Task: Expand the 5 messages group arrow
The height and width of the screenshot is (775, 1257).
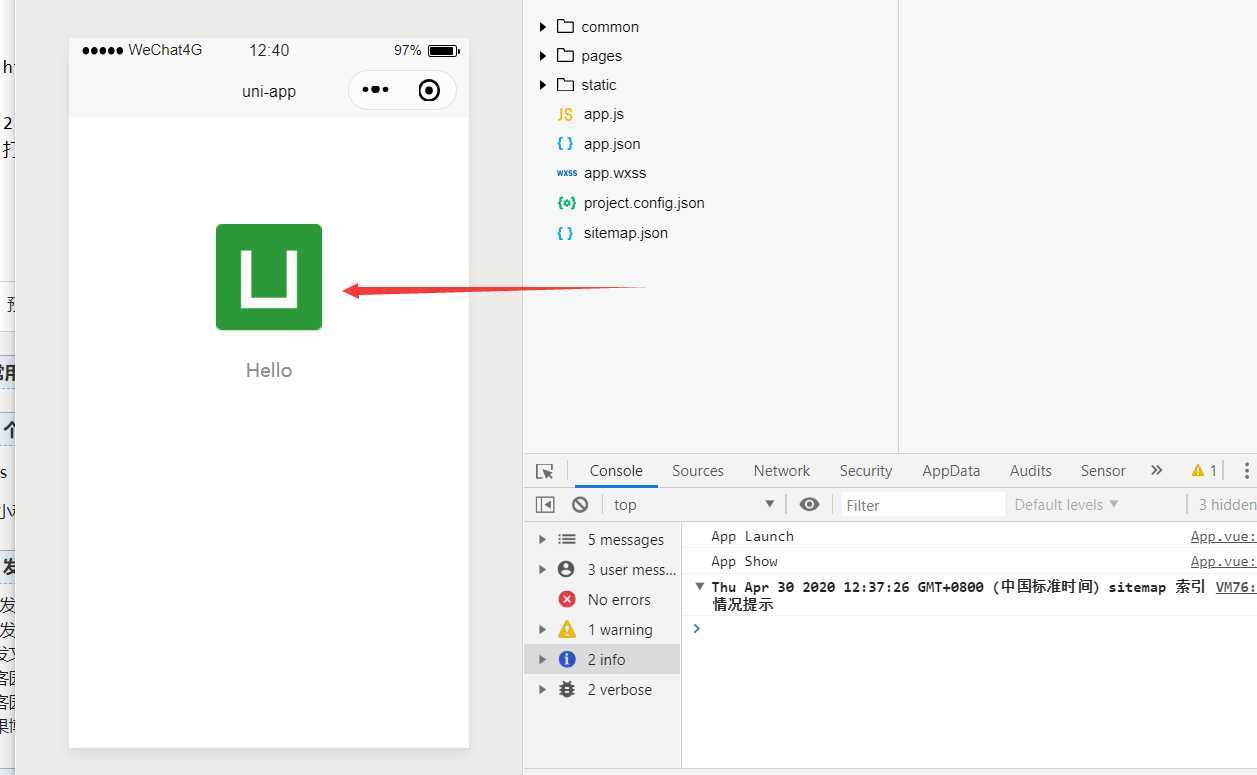Action: tap(543, 540)
